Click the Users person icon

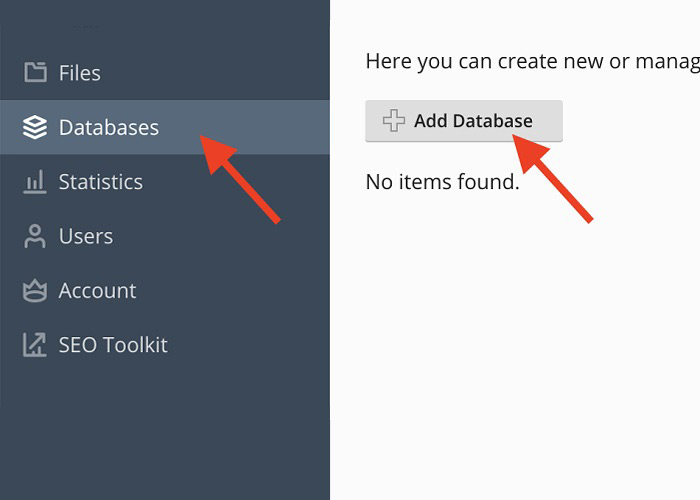(x=35, y=237)
